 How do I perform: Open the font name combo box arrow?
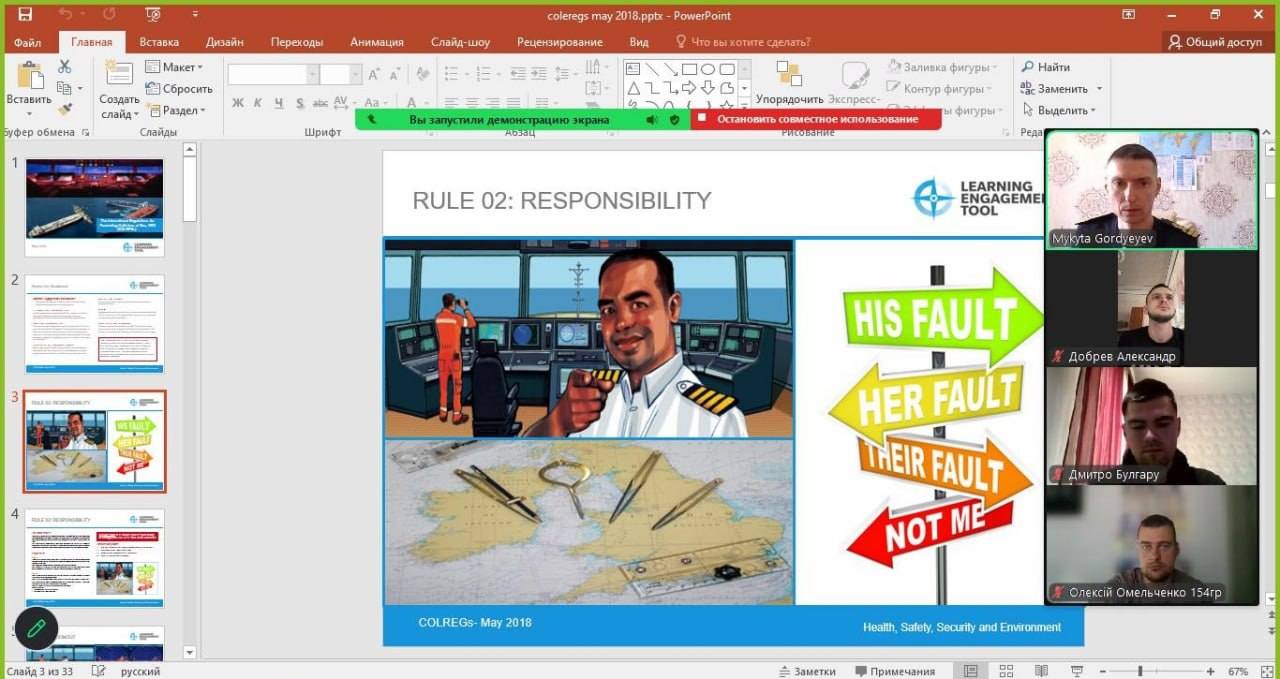[312, 74]
